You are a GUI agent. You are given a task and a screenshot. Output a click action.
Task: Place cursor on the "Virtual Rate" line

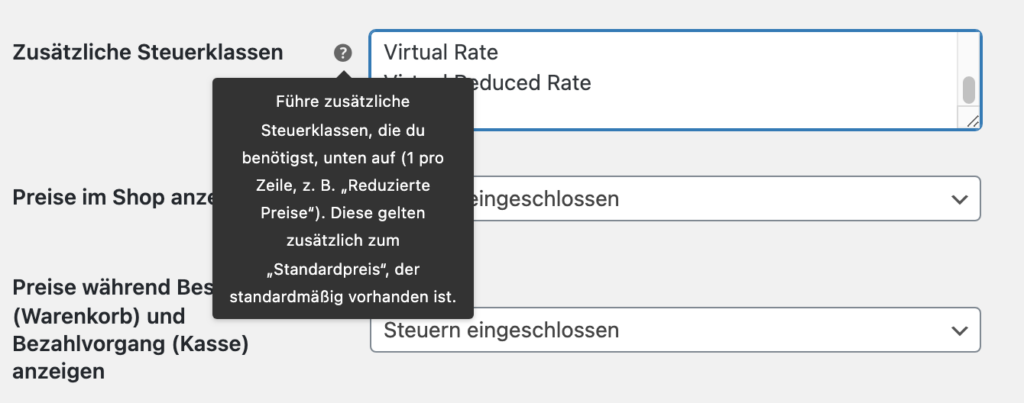441,52
